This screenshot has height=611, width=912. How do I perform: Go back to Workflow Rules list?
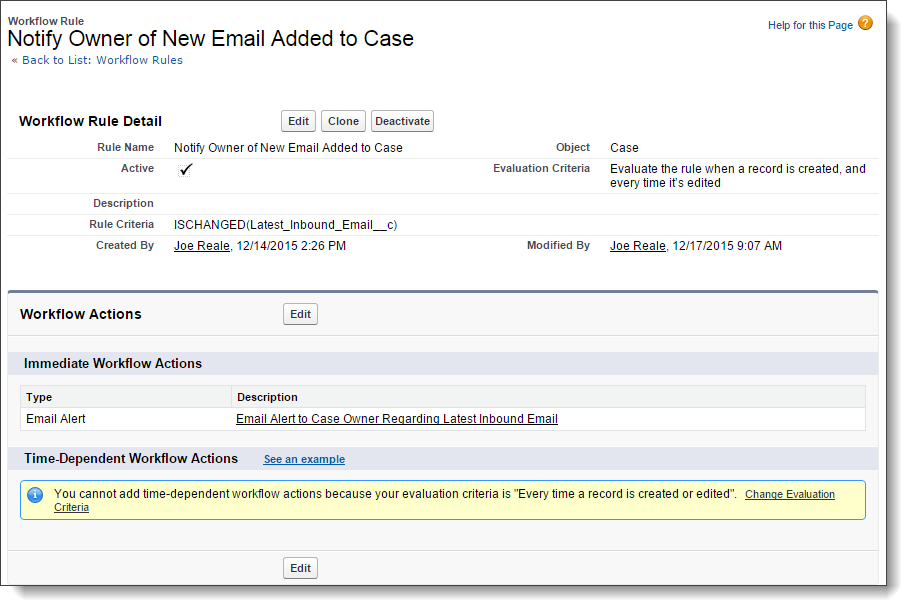102,60
